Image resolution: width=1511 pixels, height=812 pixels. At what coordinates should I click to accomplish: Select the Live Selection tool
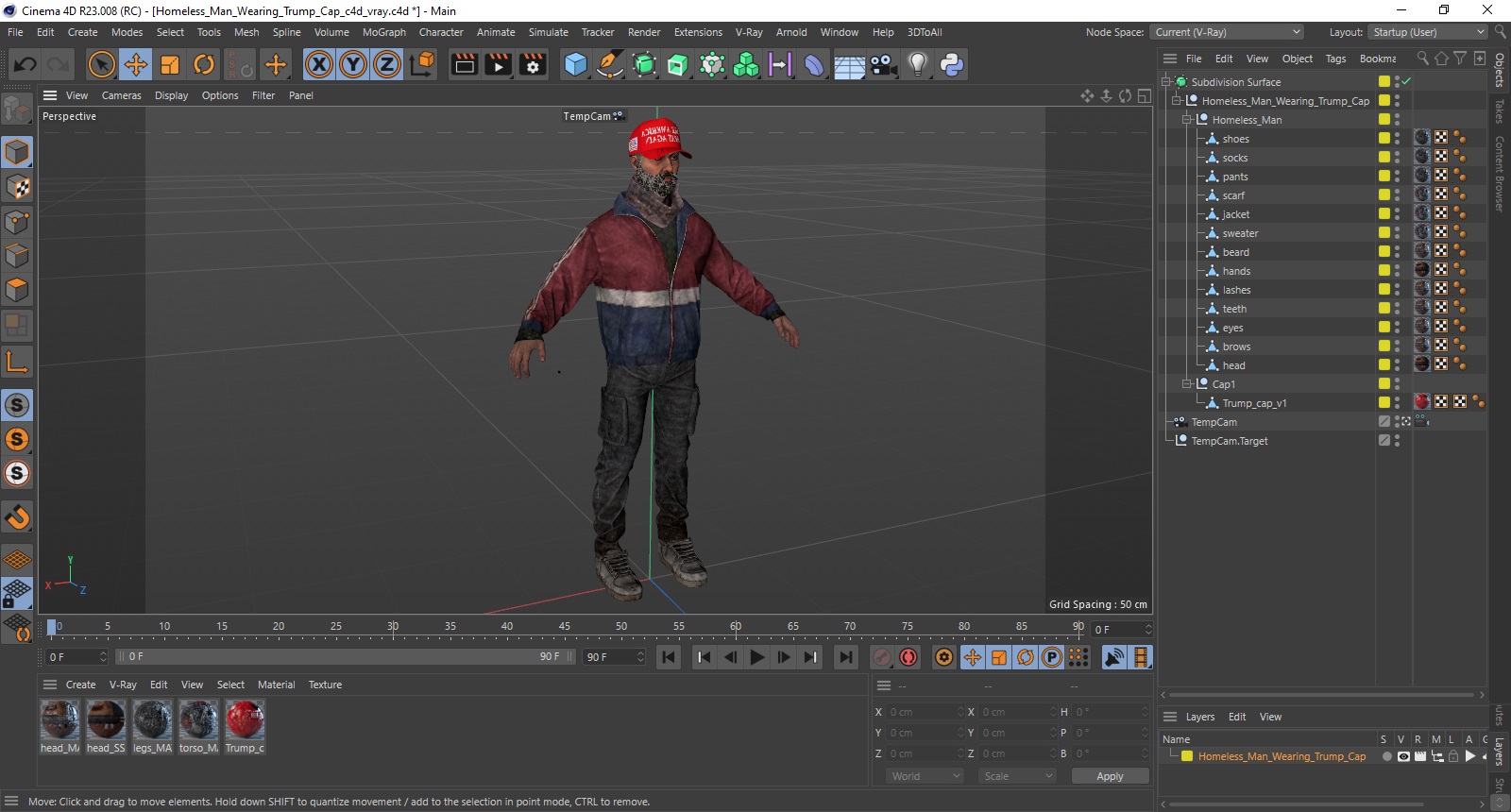tap(101, 64)
